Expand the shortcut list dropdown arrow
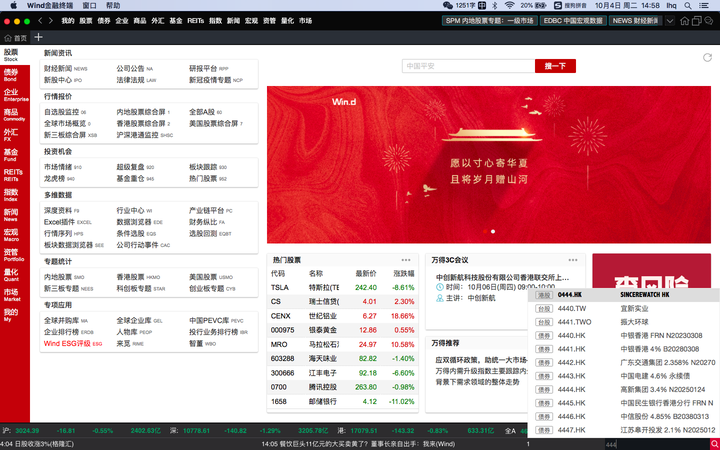Viewport: 720px width, 450px height. [670, 21]
